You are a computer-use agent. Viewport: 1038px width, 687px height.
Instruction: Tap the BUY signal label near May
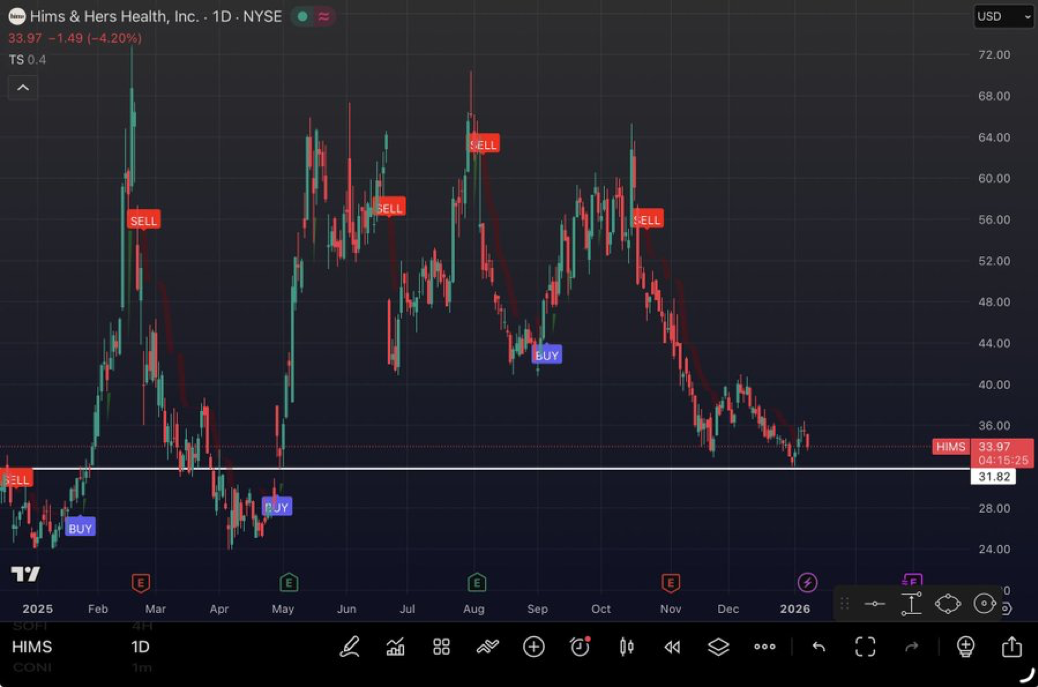pos(277,507)
